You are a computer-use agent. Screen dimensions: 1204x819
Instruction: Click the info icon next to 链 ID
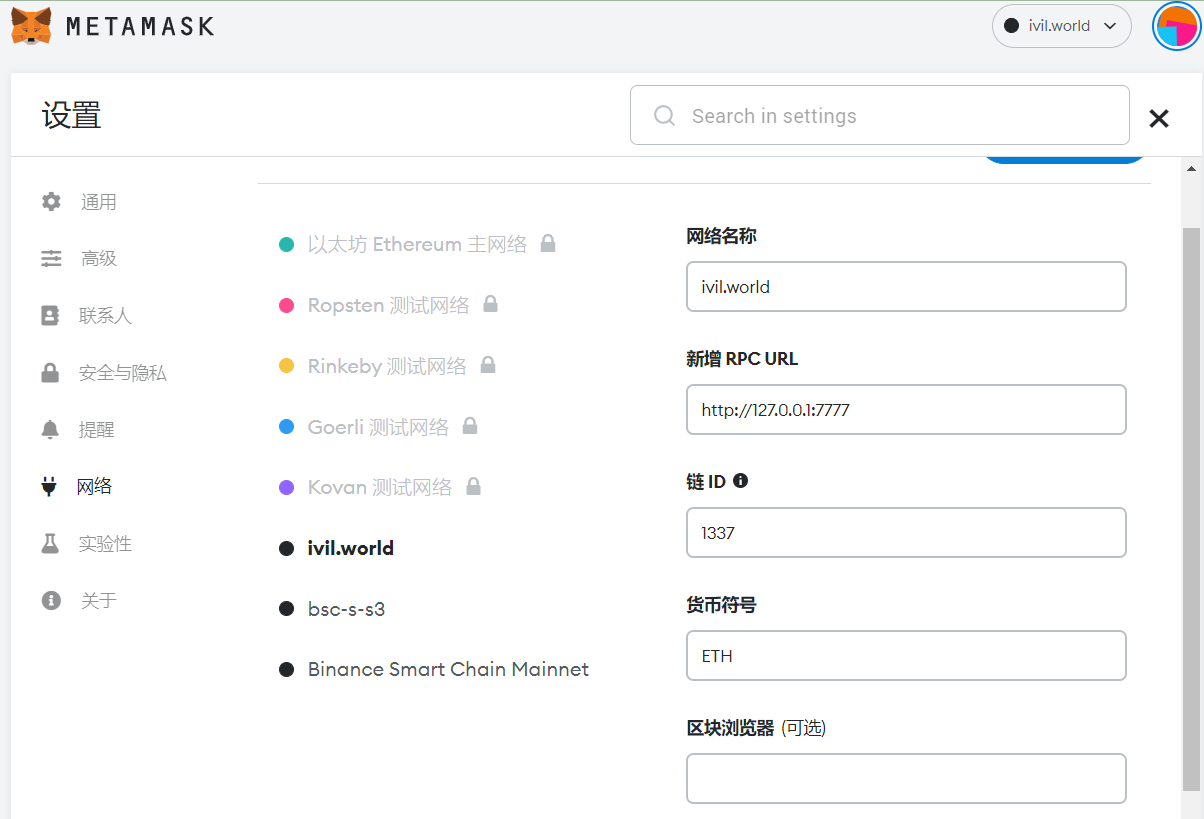click(x=741, y=481)
